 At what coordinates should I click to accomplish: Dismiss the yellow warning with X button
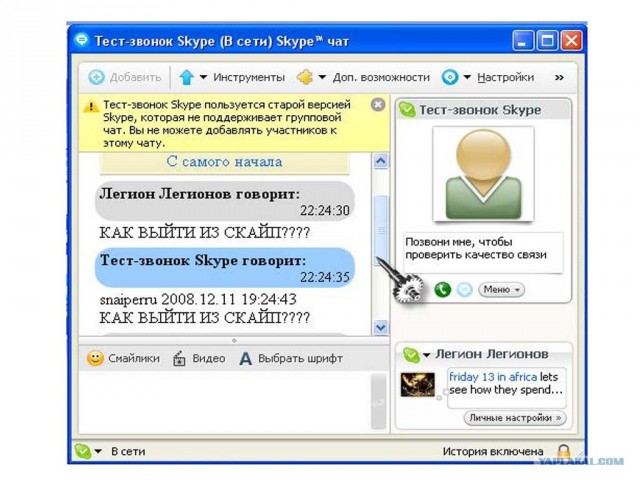tap(378, 105)
